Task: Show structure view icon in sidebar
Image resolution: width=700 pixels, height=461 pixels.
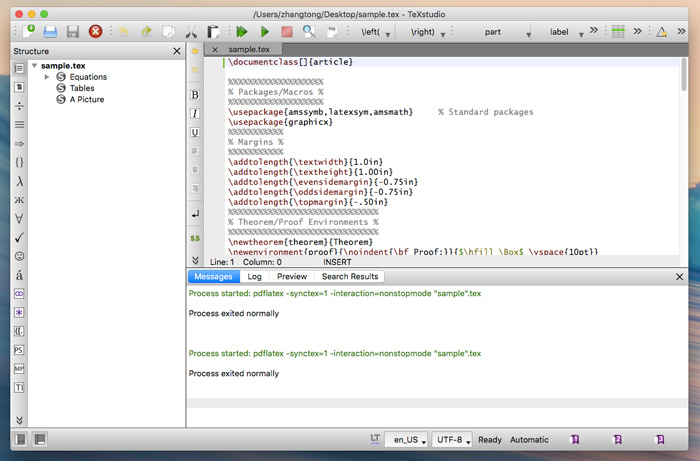Action: point(19,68)
